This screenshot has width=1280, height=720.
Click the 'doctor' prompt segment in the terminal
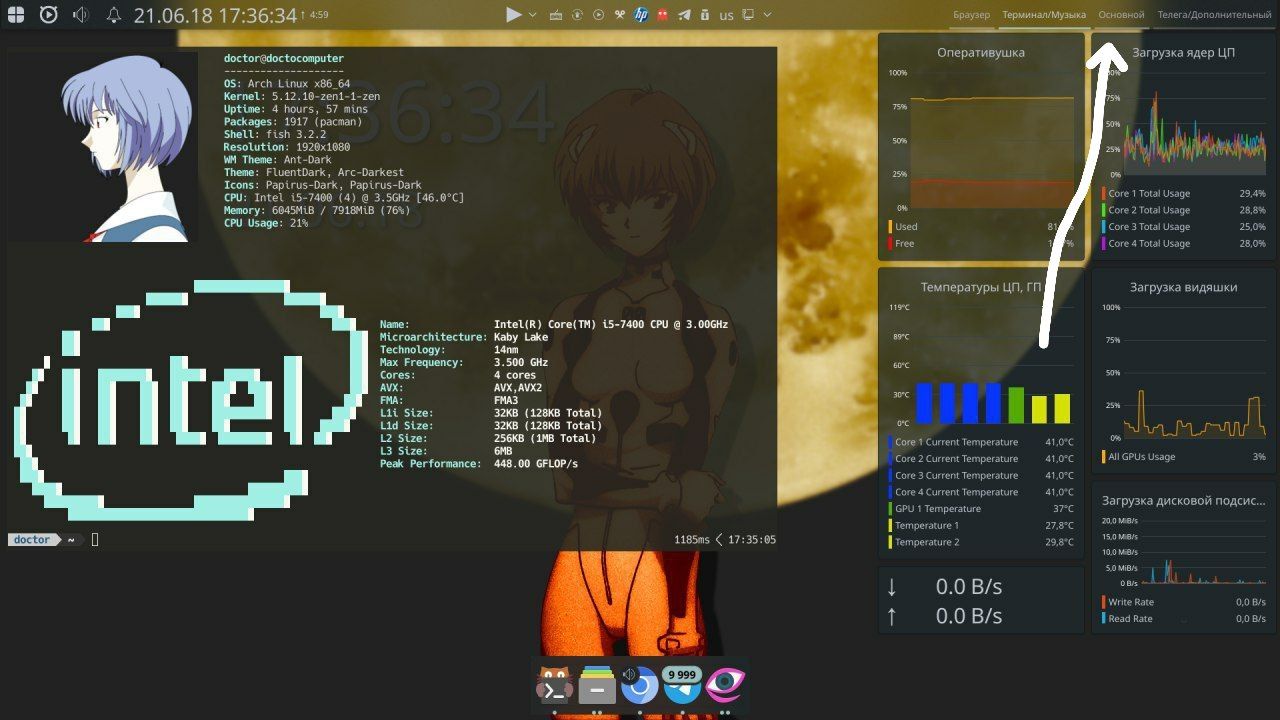pos(32,540)
